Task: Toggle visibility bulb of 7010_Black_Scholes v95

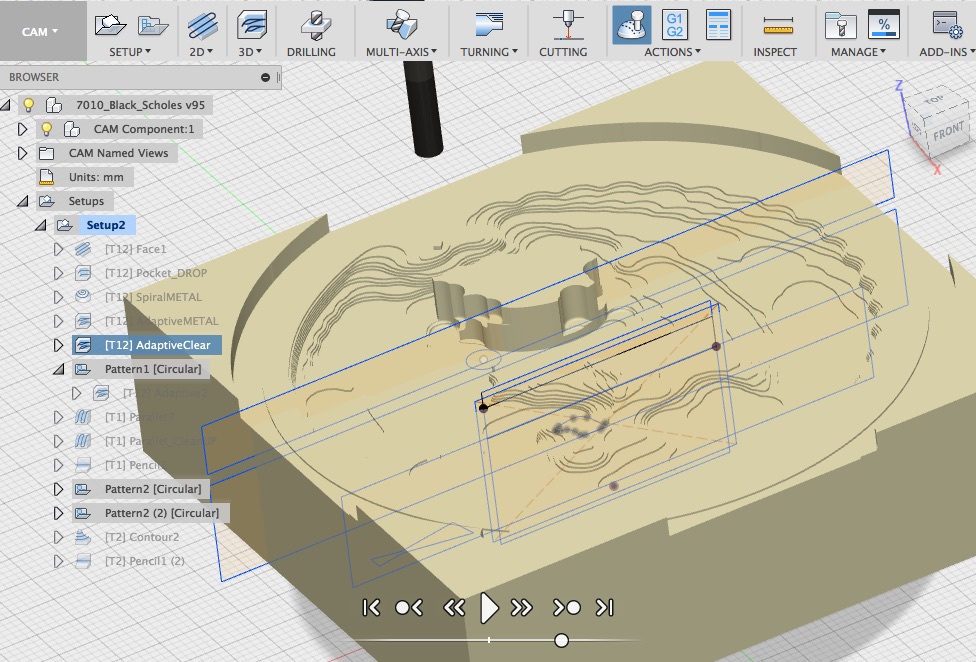Action: pyautogui.click(x=29, y=105)
